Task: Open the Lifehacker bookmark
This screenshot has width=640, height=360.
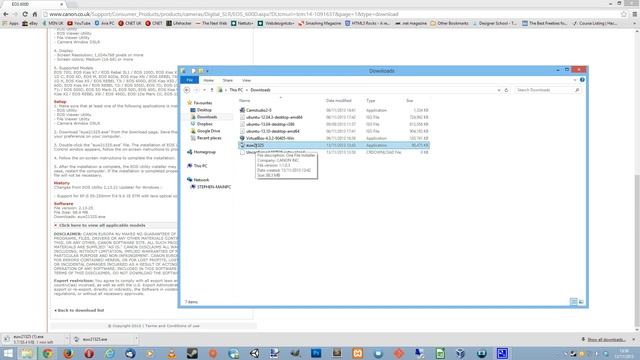Action: [179, 23]
